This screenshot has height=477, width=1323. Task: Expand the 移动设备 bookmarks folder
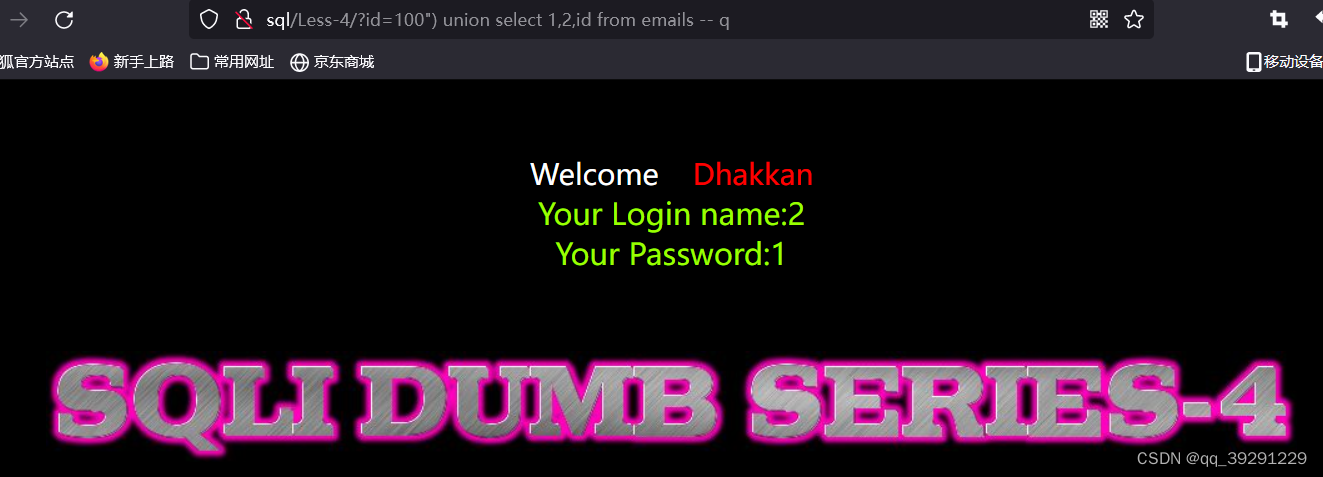1284,62
